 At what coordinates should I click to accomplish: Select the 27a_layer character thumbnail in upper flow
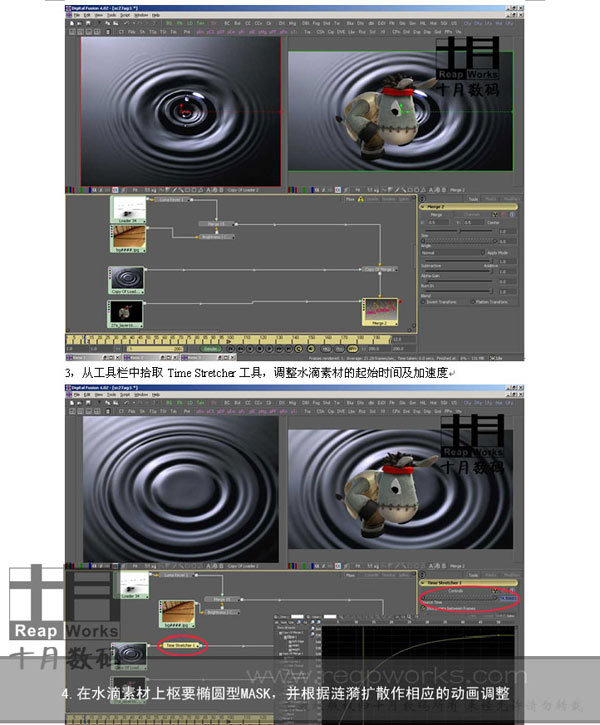click(126, 314)
